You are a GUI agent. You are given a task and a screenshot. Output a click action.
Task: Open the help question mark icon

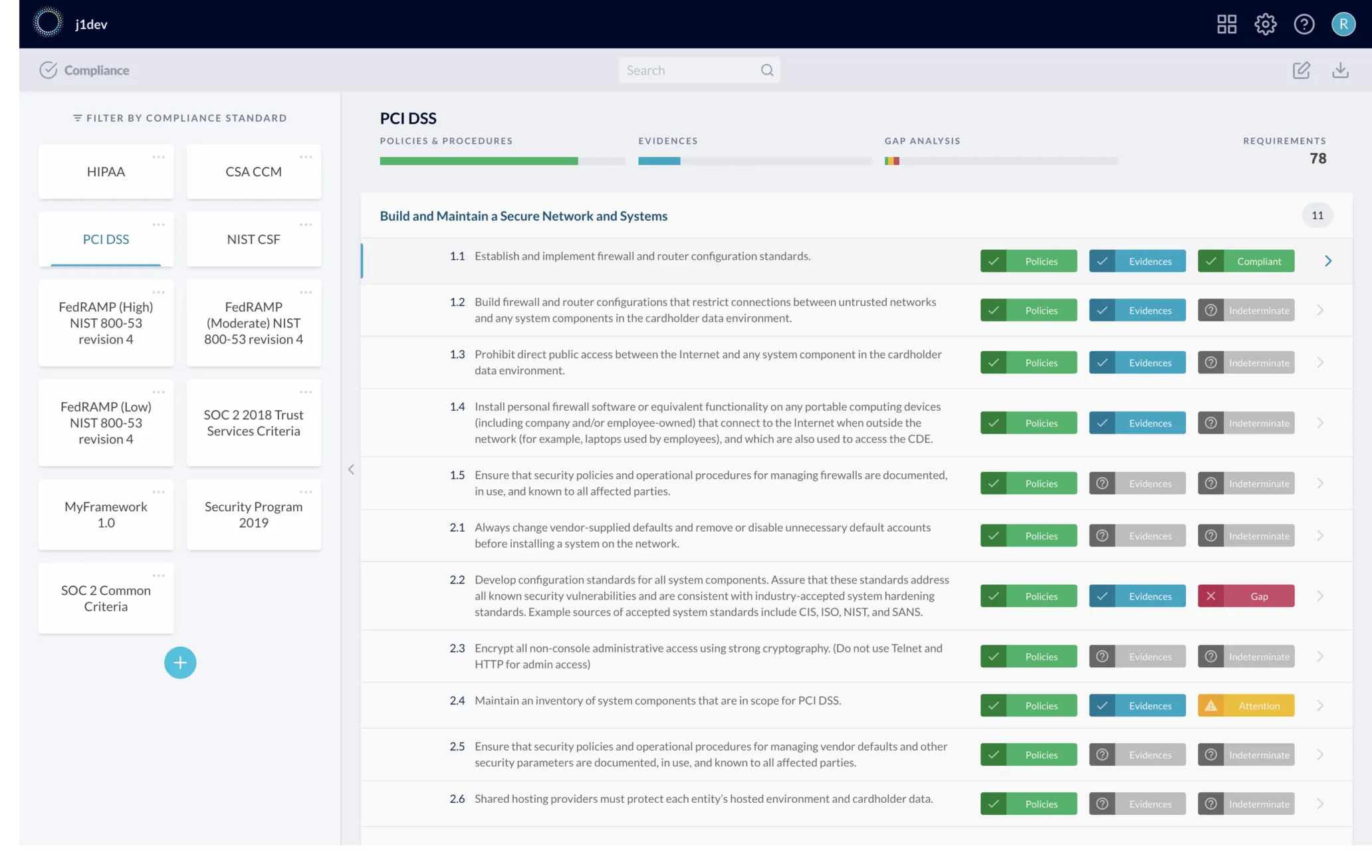(x=1304, y=25)
